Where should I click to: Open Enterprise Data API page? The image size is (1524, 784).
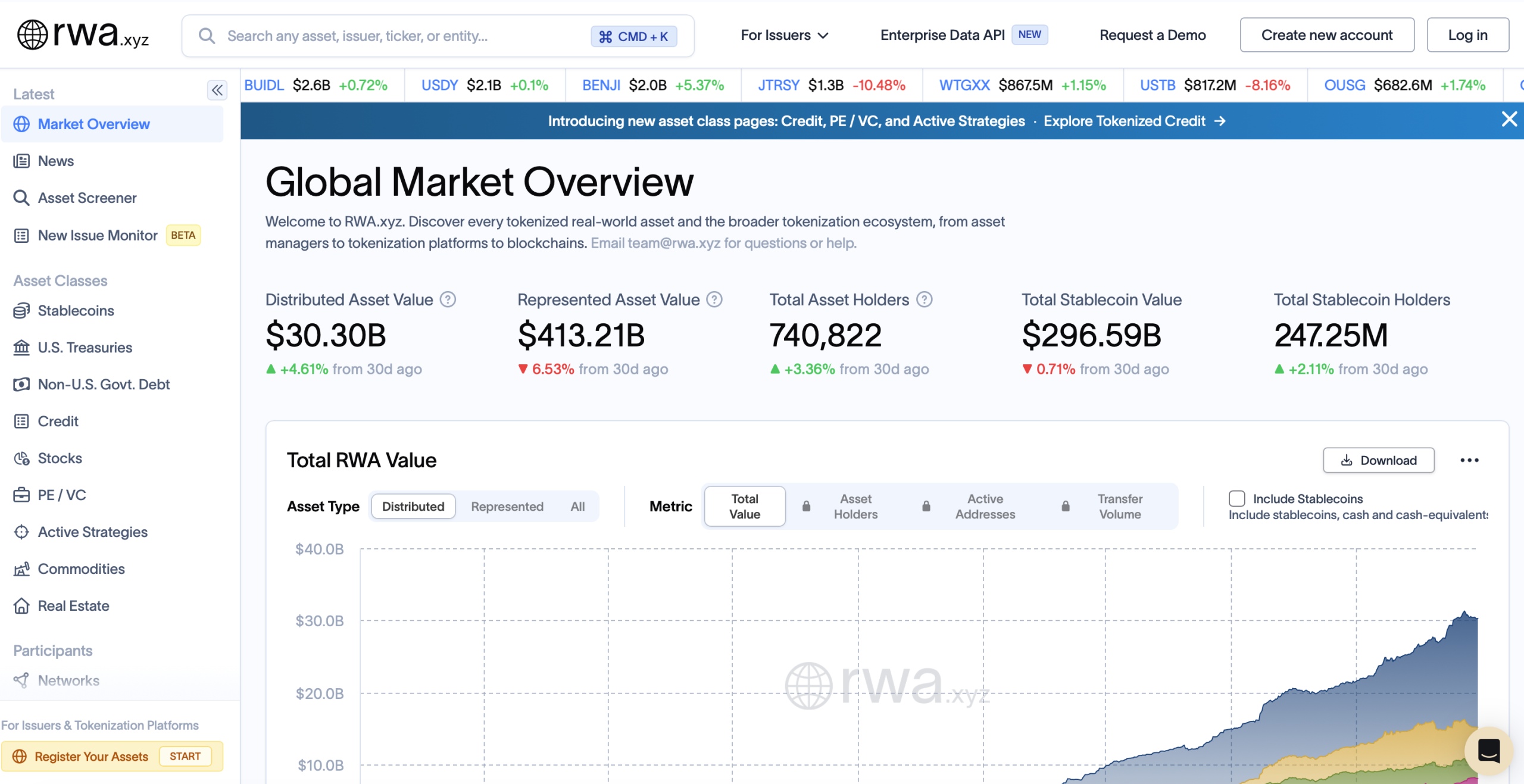coord(942,35)
